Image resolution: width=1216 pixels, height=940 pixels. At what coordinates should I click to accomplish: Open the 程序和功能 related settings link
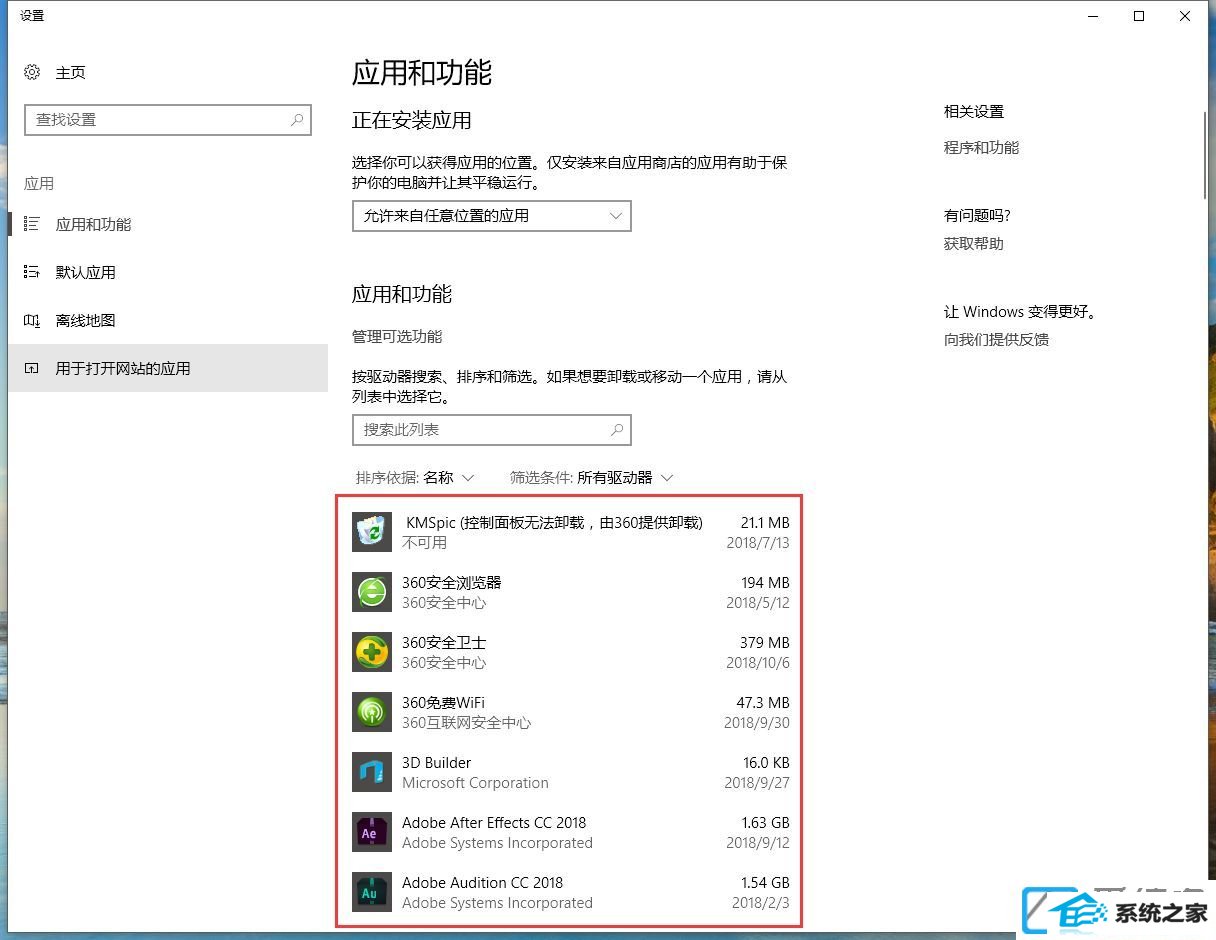click(x=981, y=148)
